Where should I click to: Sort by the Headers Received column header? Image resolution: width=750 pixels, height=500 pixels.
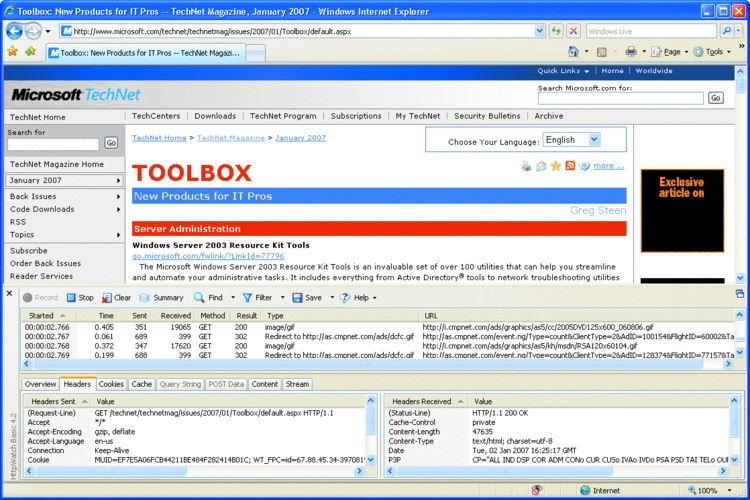427,401
